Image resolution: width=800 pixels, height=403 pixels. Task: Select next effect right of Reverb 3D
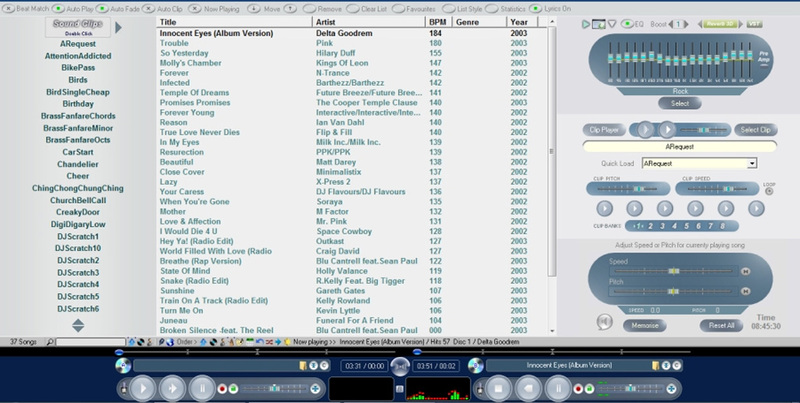coord(740,24)
